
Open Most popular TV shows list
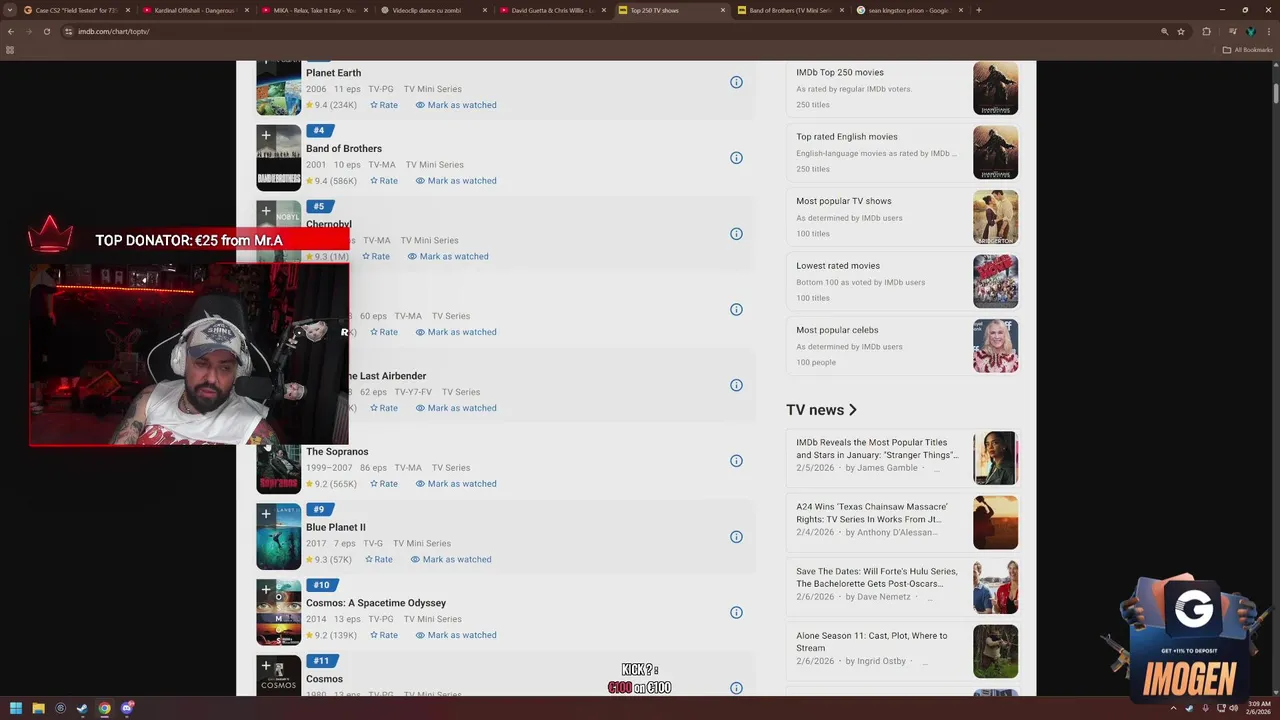(844, 201)
